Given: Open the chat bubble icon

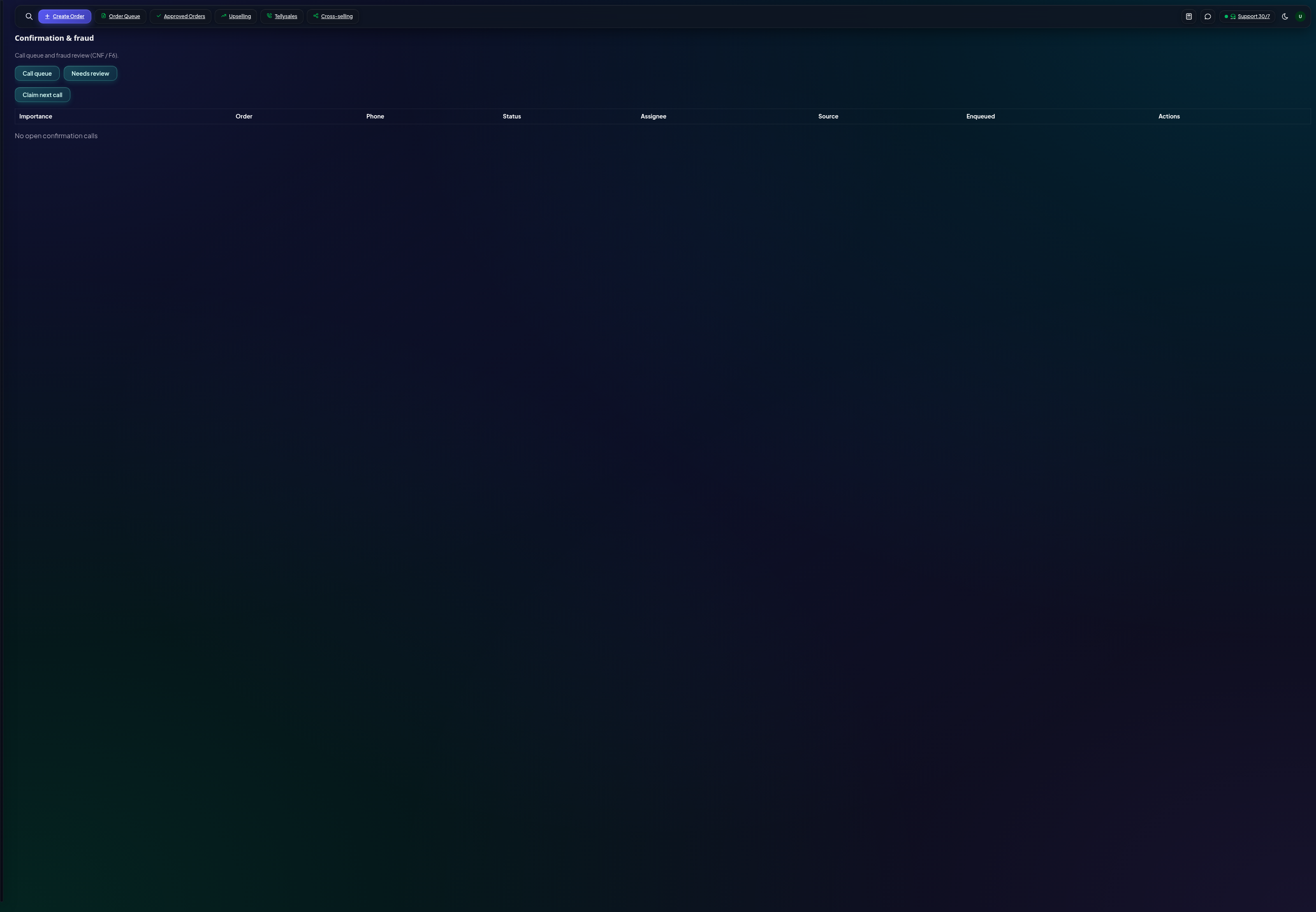Looking at the screenshot, I should (x=1207, y=16).
